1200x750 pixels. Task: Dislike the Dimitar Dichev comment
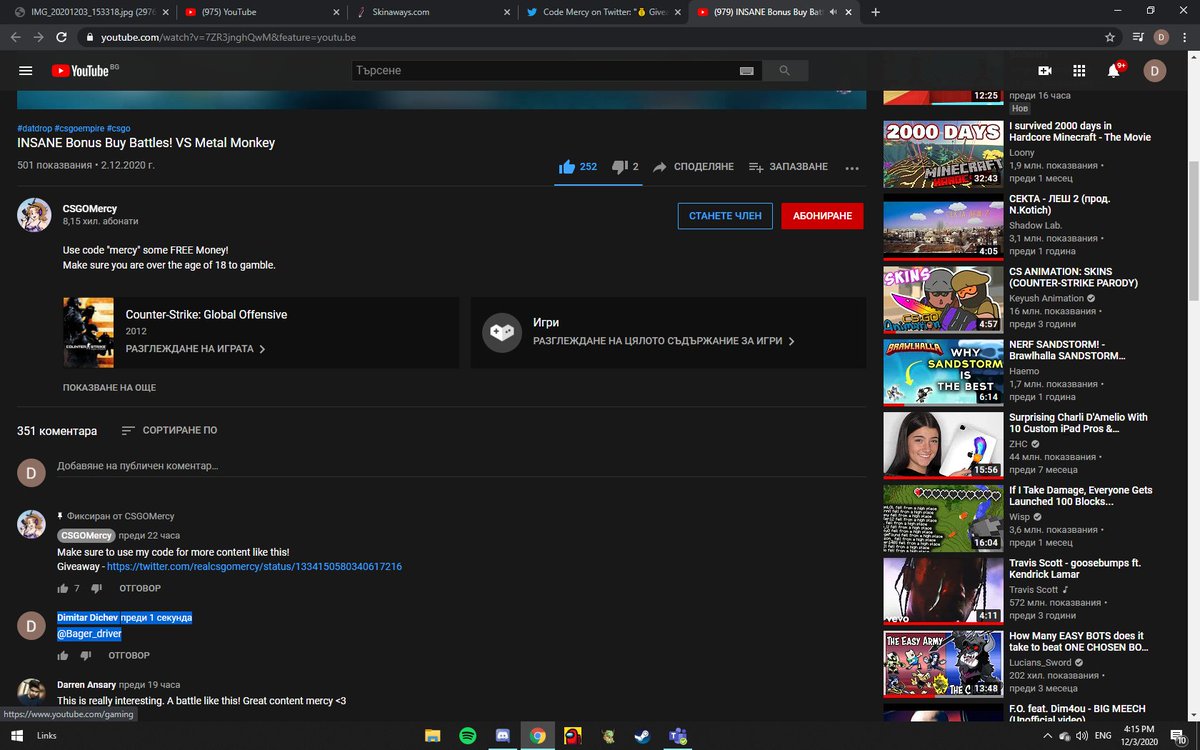[85, 656]
